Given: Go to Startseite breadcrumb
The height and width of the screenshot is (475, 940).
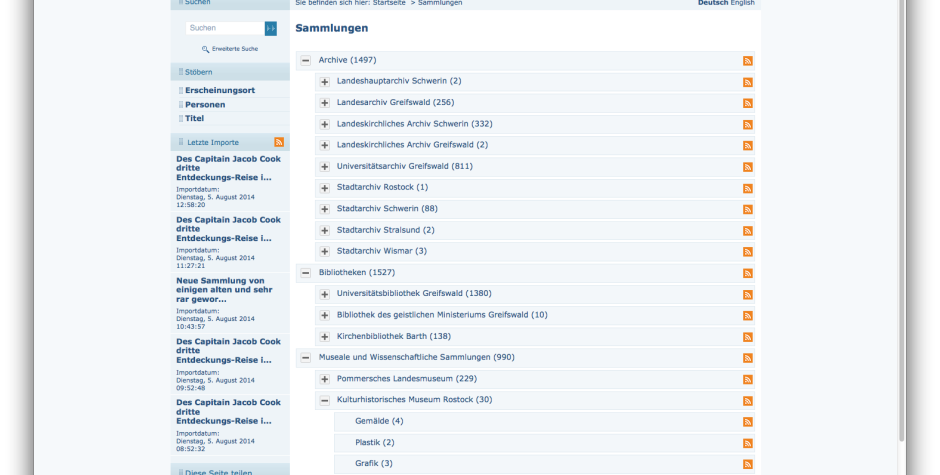Looking at the screenshot, I should point(389,3).
